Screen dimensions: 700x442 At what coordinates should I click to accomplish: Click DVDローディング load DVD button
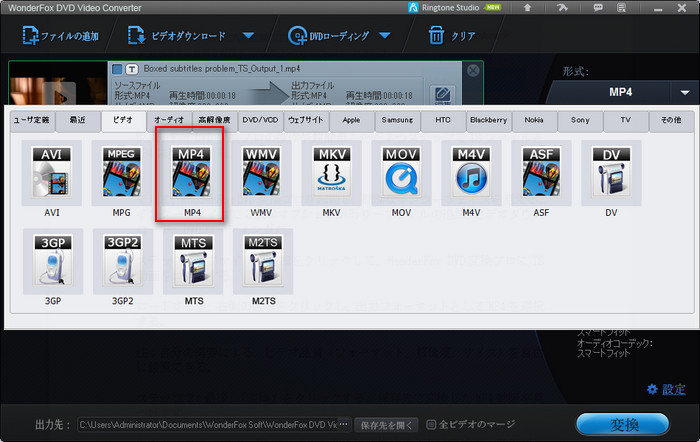pyautogui.click(x=329, y=35)
